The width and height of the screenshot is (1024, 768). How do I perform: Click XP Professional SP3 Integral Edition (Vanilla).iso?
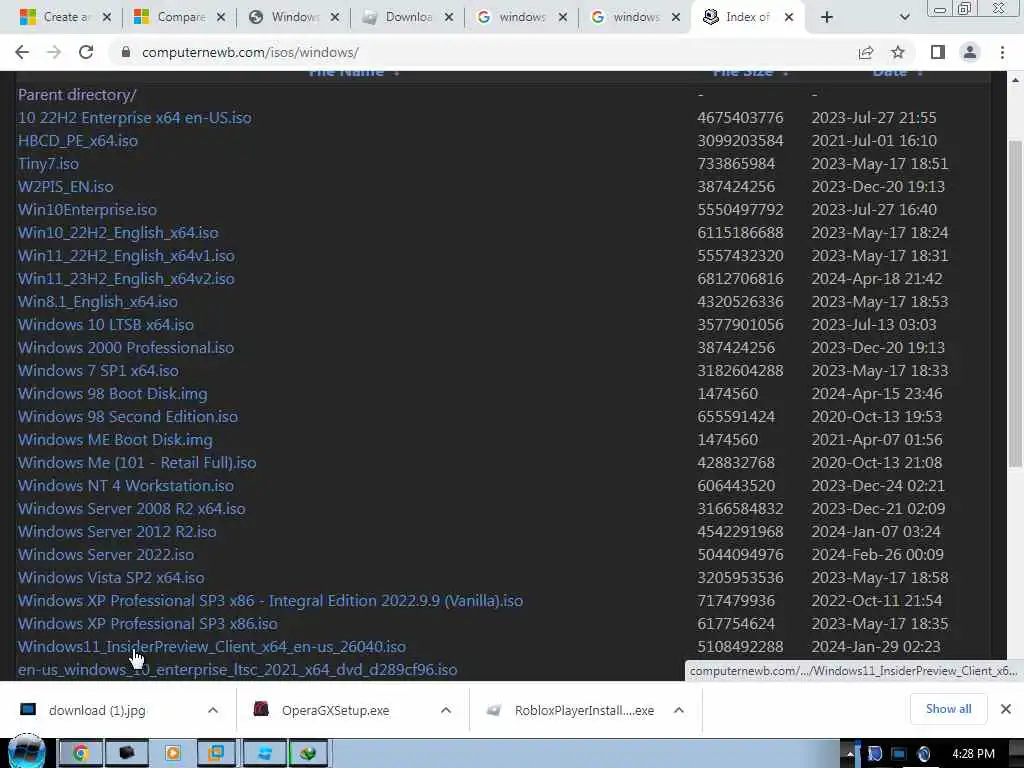click(270, 601)
